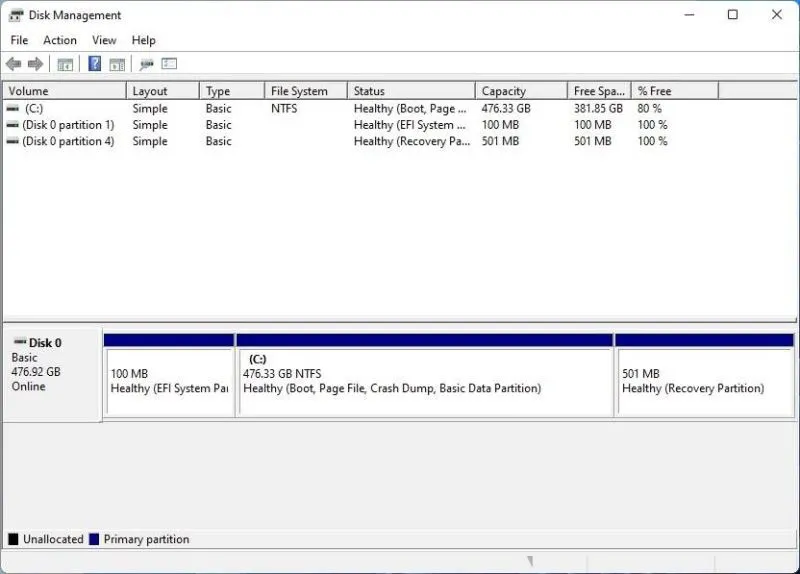Image resolution: width=800 pixels, height=574 pixels.
Task: Click the Show/Hide Action Pane icon
Action: click(x=117, y=64)
